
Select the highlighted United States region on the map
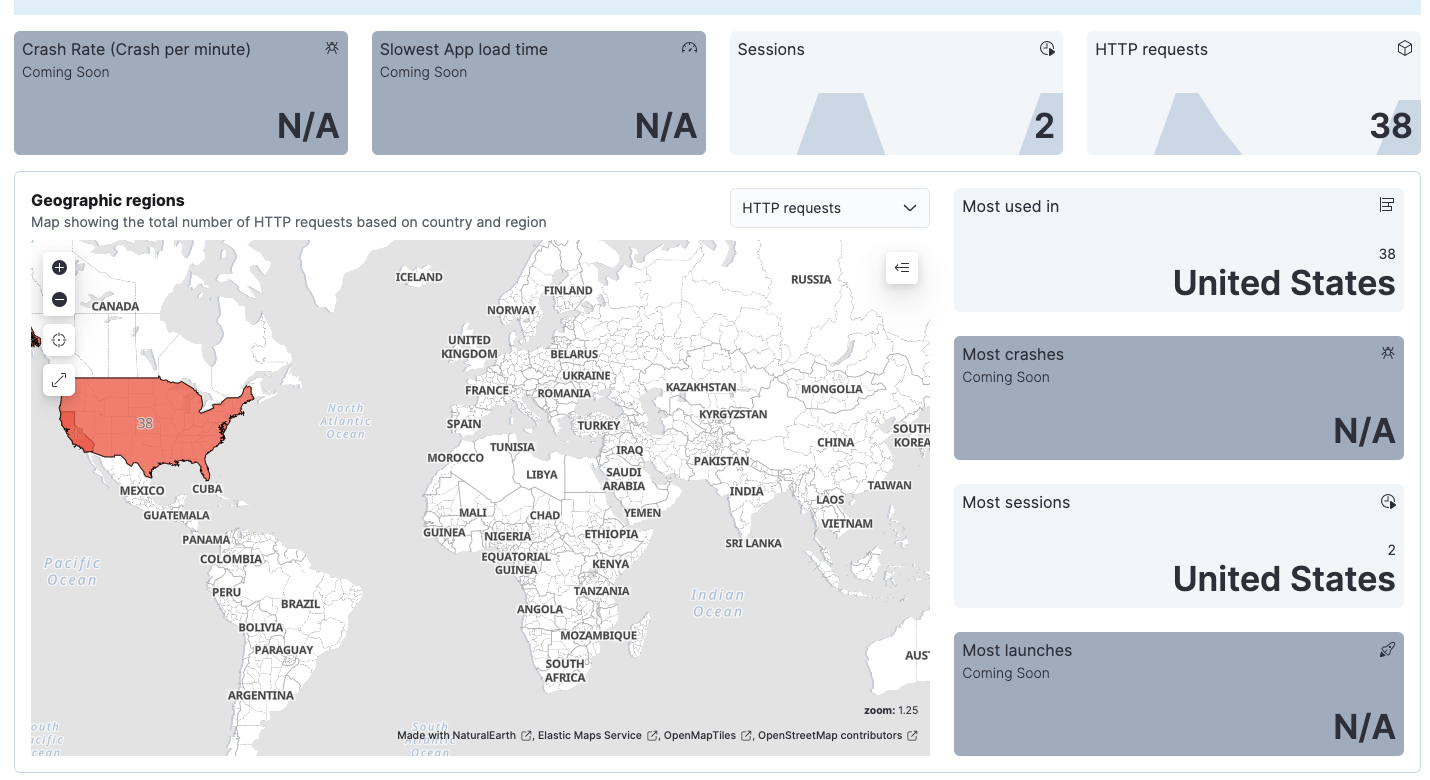145,424
